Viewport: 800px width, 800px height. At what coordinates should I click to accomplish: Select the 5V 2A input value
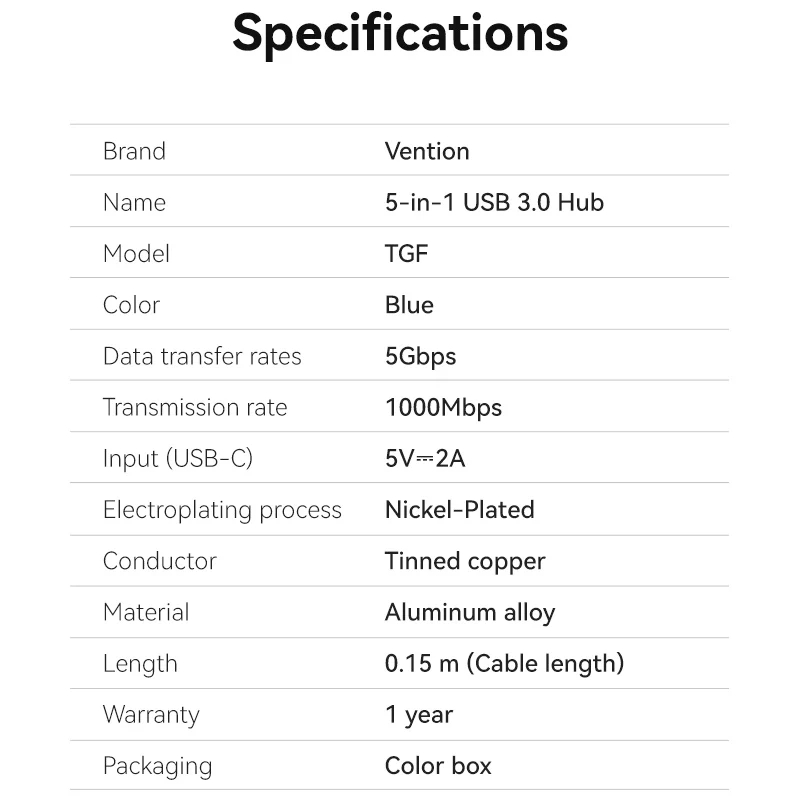pyautogui.click(x=425, y=459)
